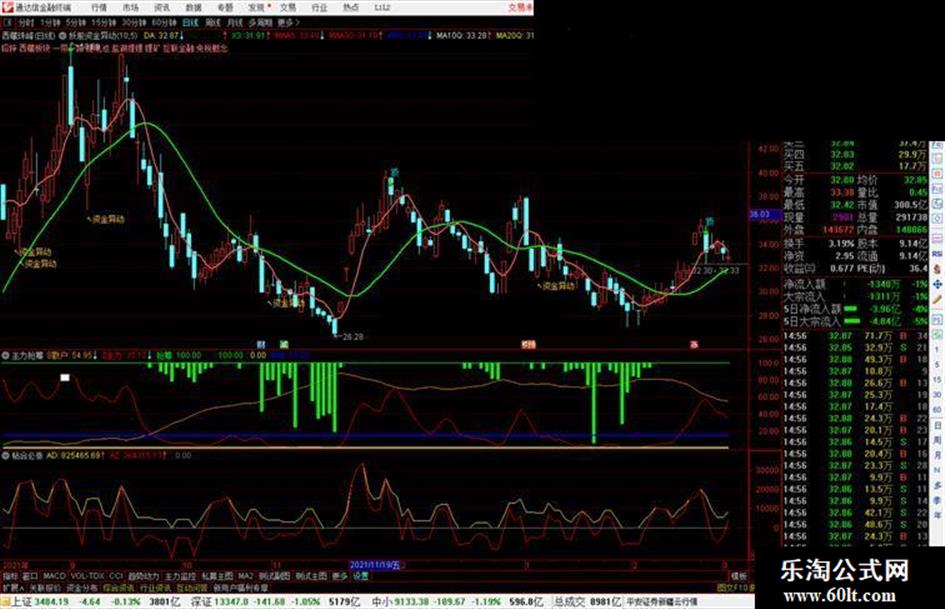Image resolution: width=945 pixels, height=609 pixels.
Task: Click the 月 period shortcut in right sidebar
Action: (x=937, y=455)
